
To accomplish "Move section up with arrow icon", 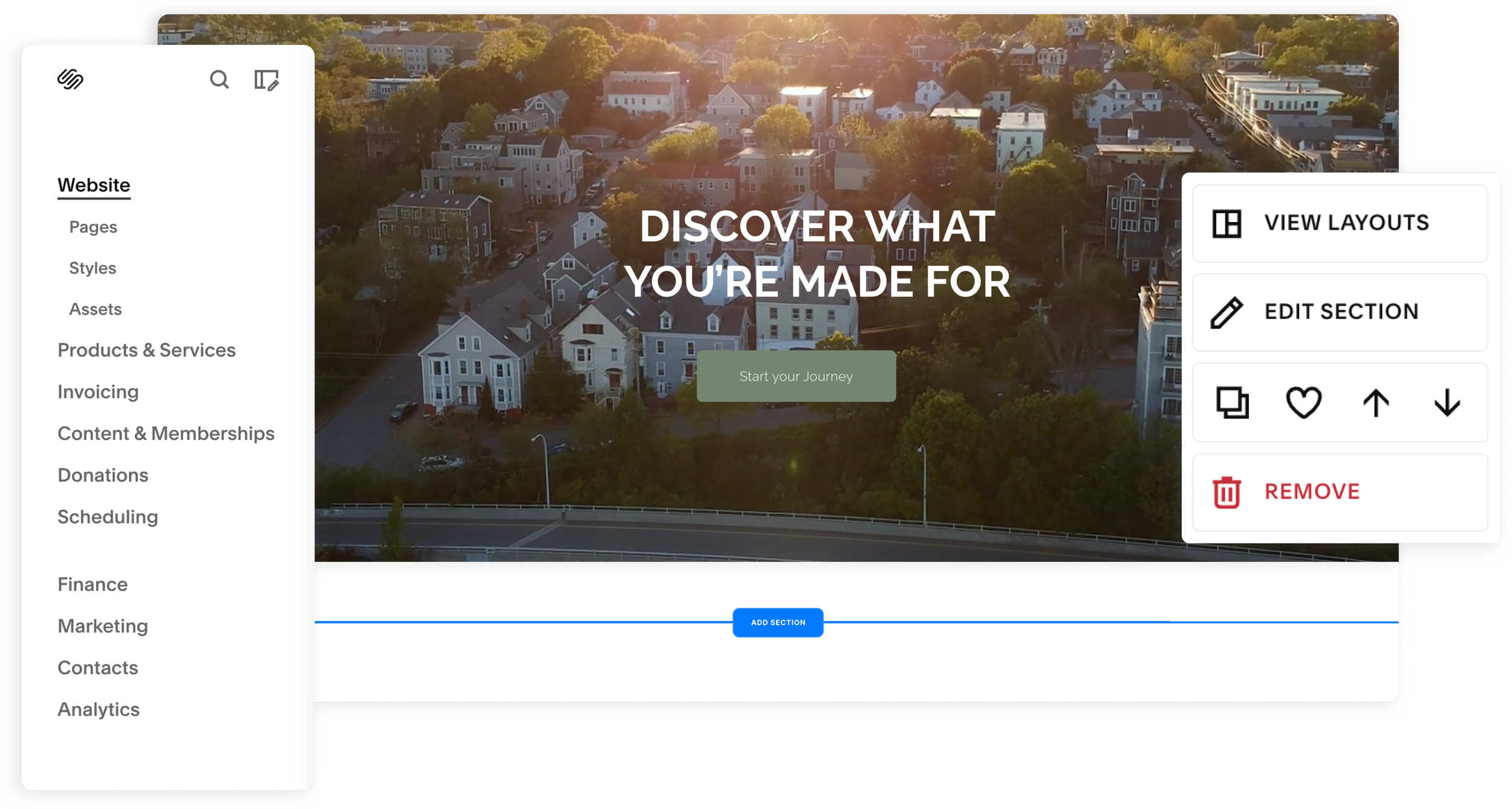I will tap(1375, 403).
